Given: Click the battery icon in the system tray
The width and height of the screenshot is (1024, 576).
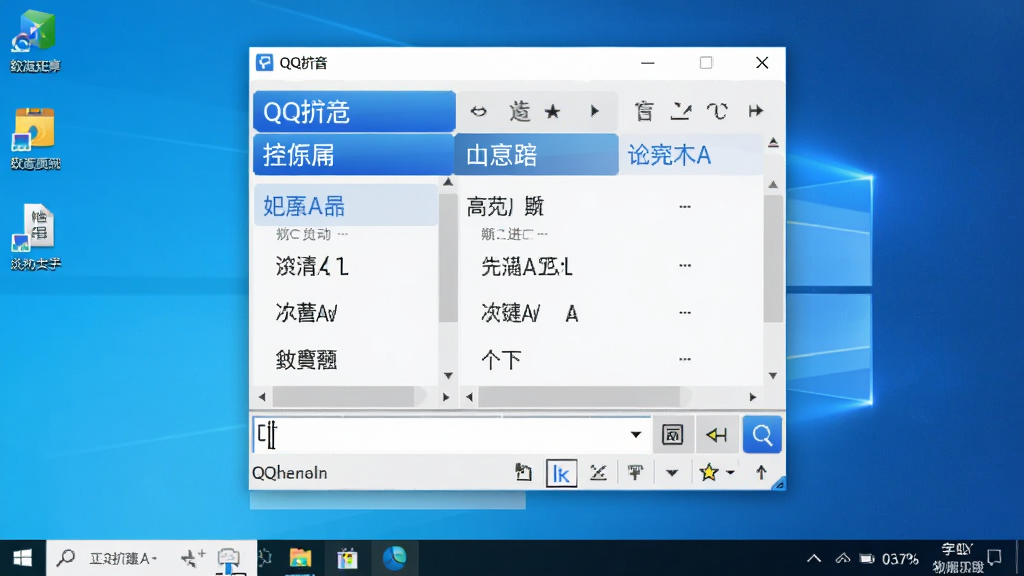Looking at the screenshot, I should click(867, 558).
